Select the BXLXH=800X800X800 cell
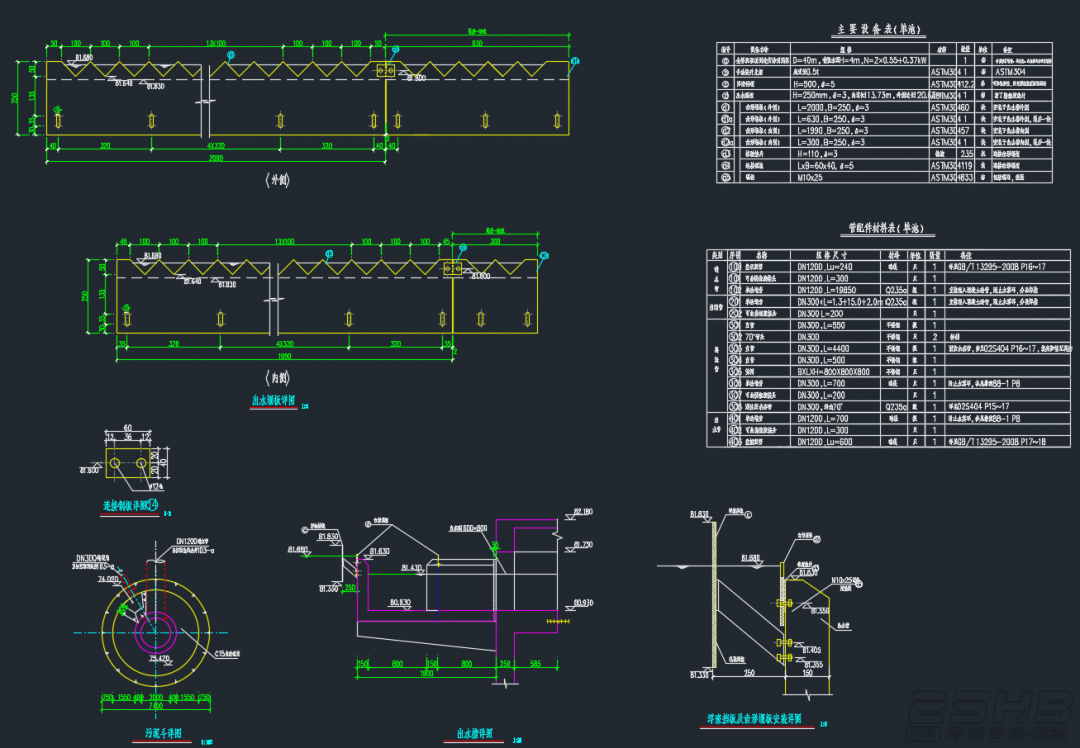Image resolution: width=1080 pixels, height=748 pixels. point(833,373)
